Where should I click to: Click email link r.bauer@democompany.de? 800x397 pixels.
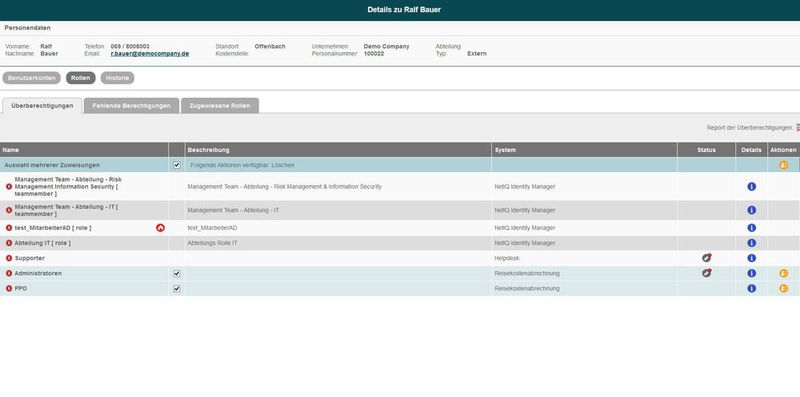(x=150, y=54)
